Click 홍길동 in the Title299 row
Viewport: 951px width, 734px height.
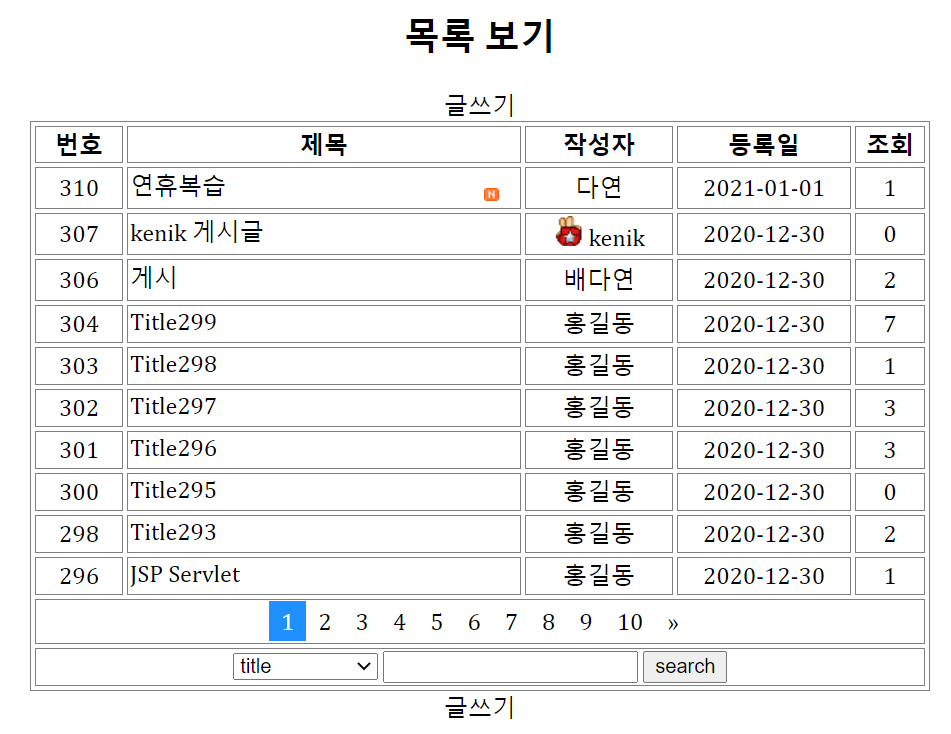pyautogui.click(x=599, y=323)
